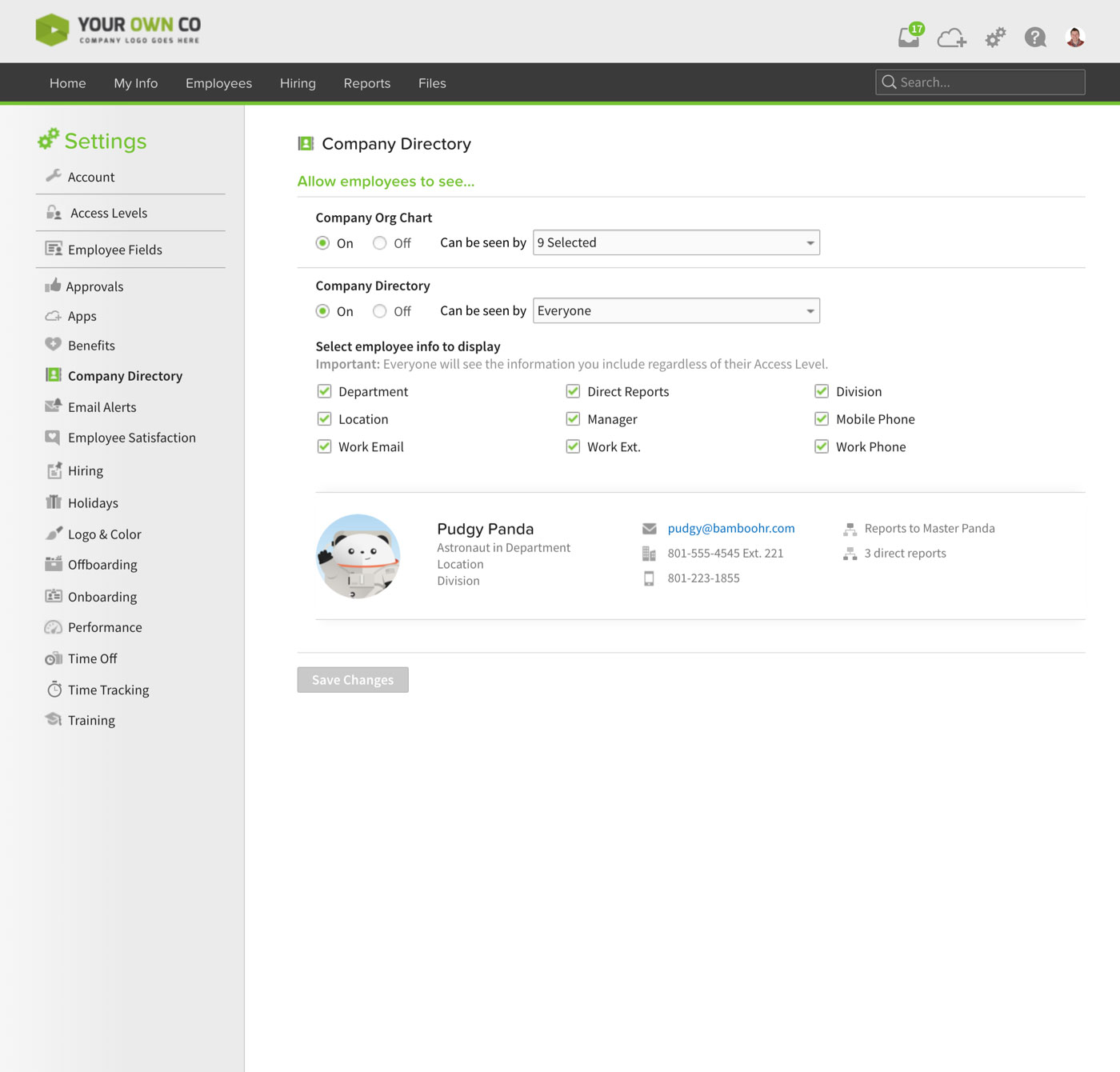Click the help question mark icon
1120x1072 pixels.
coord(1034,37)
